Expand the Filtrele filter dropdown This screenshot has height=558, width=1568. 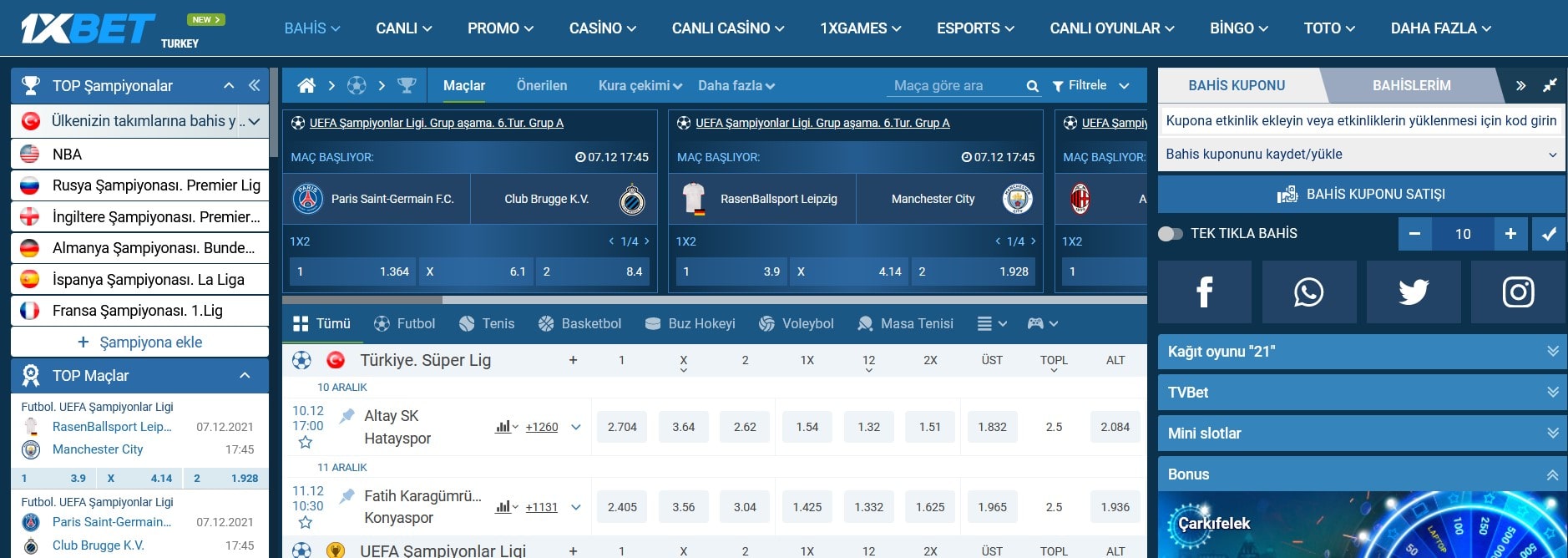(x=1090, y=85)
